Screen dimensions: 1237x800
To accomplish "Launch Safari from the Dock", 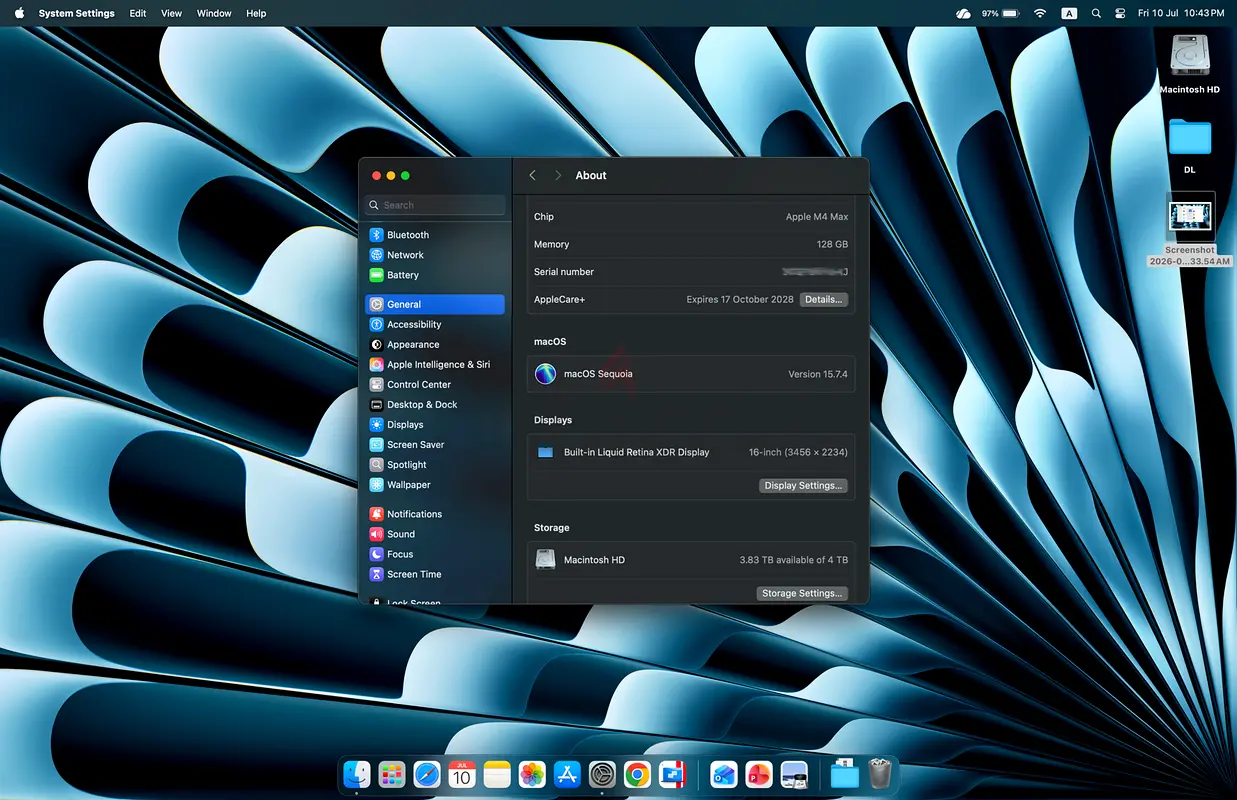I will point(427,774).
